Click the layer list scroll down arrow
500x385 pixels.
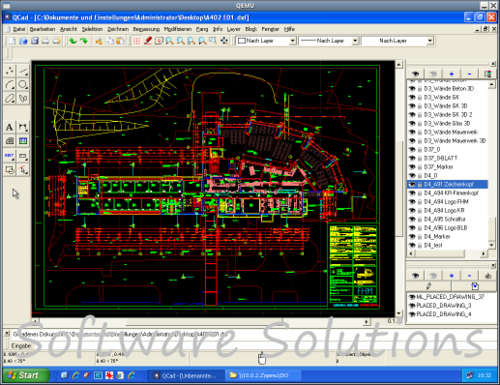click(492, 245)
